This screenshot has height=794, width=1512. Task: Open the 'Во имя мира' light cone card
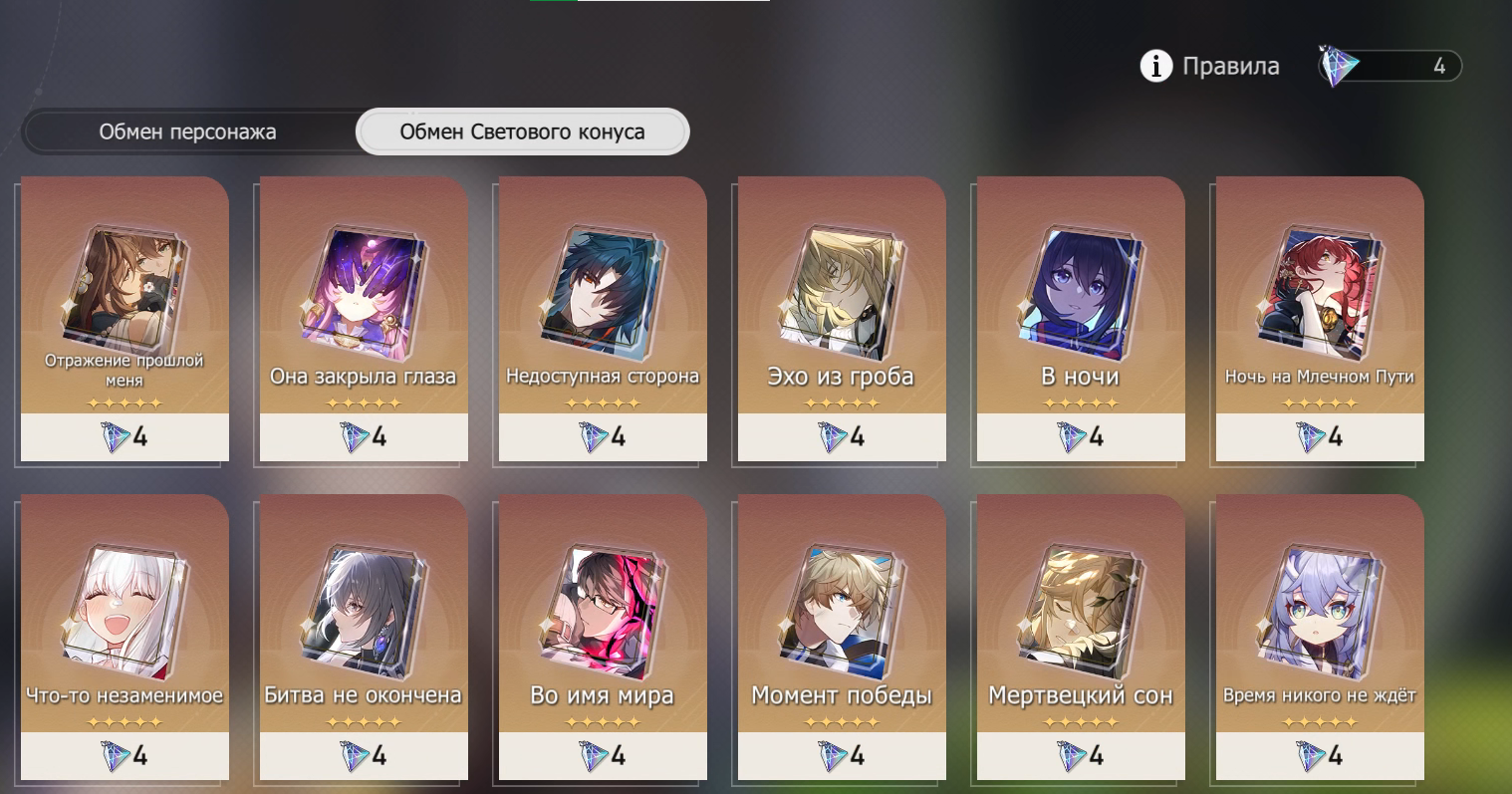click(x=603, y=638)
